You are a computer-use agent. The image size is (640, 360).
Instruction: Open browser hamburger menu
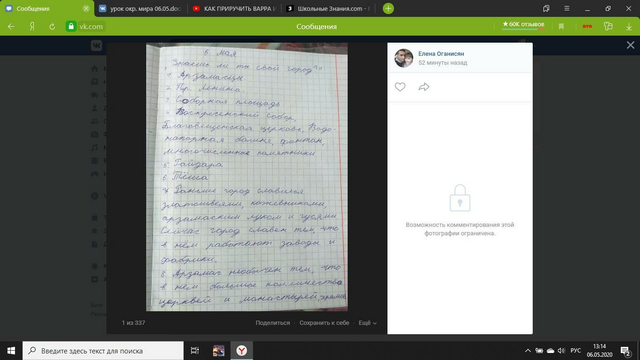567,8
